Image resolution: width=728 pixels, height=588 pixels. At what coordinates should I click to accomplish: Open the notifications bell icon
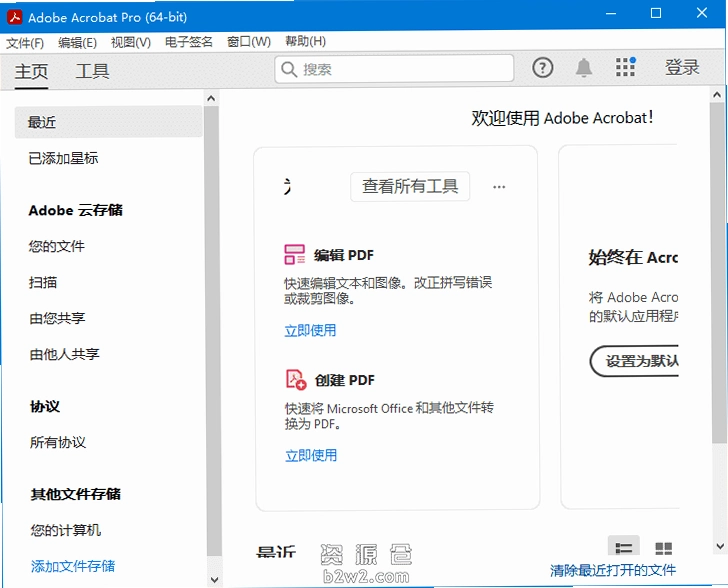pos(584,68)
